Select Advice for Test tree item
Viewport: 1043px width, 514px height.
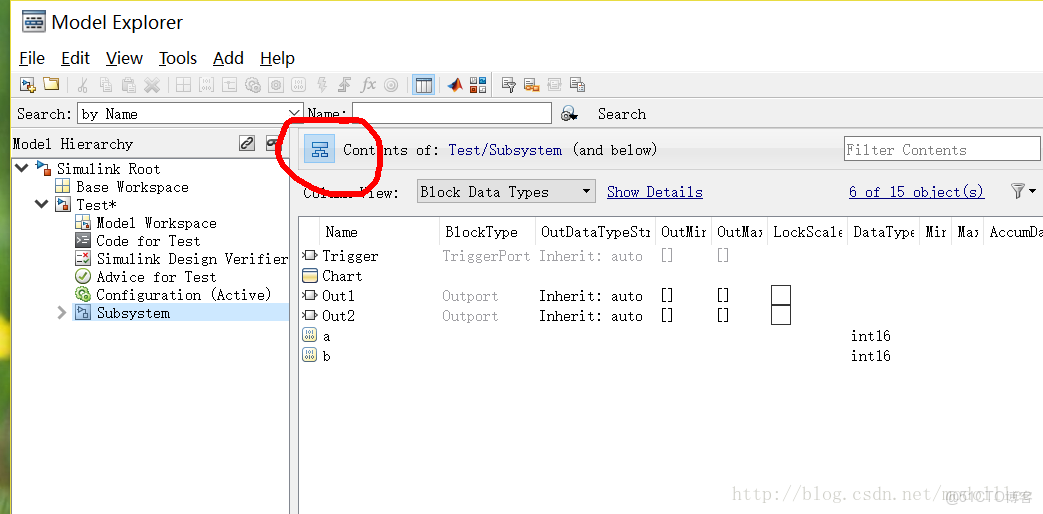156,277
